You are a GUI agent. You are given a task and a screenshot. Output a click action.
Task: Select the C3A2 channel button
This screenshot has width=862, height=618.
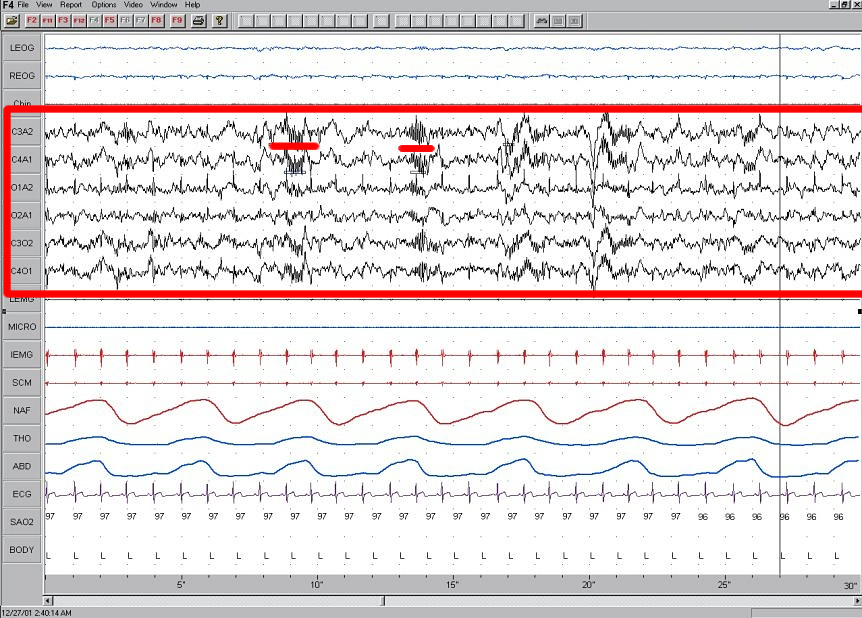[22, 132]
